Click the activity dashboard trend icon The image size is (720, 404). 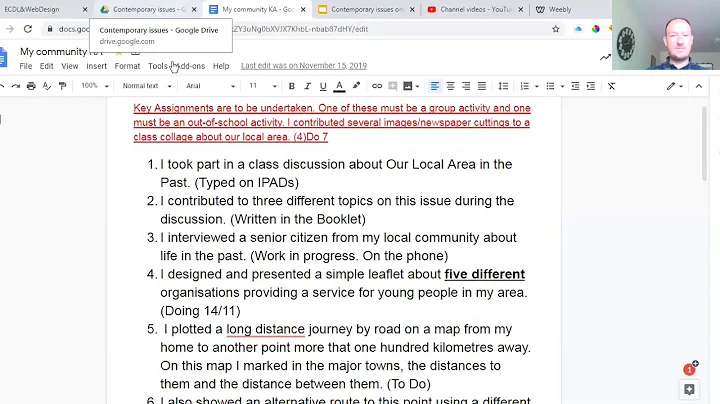coord(605,57)
